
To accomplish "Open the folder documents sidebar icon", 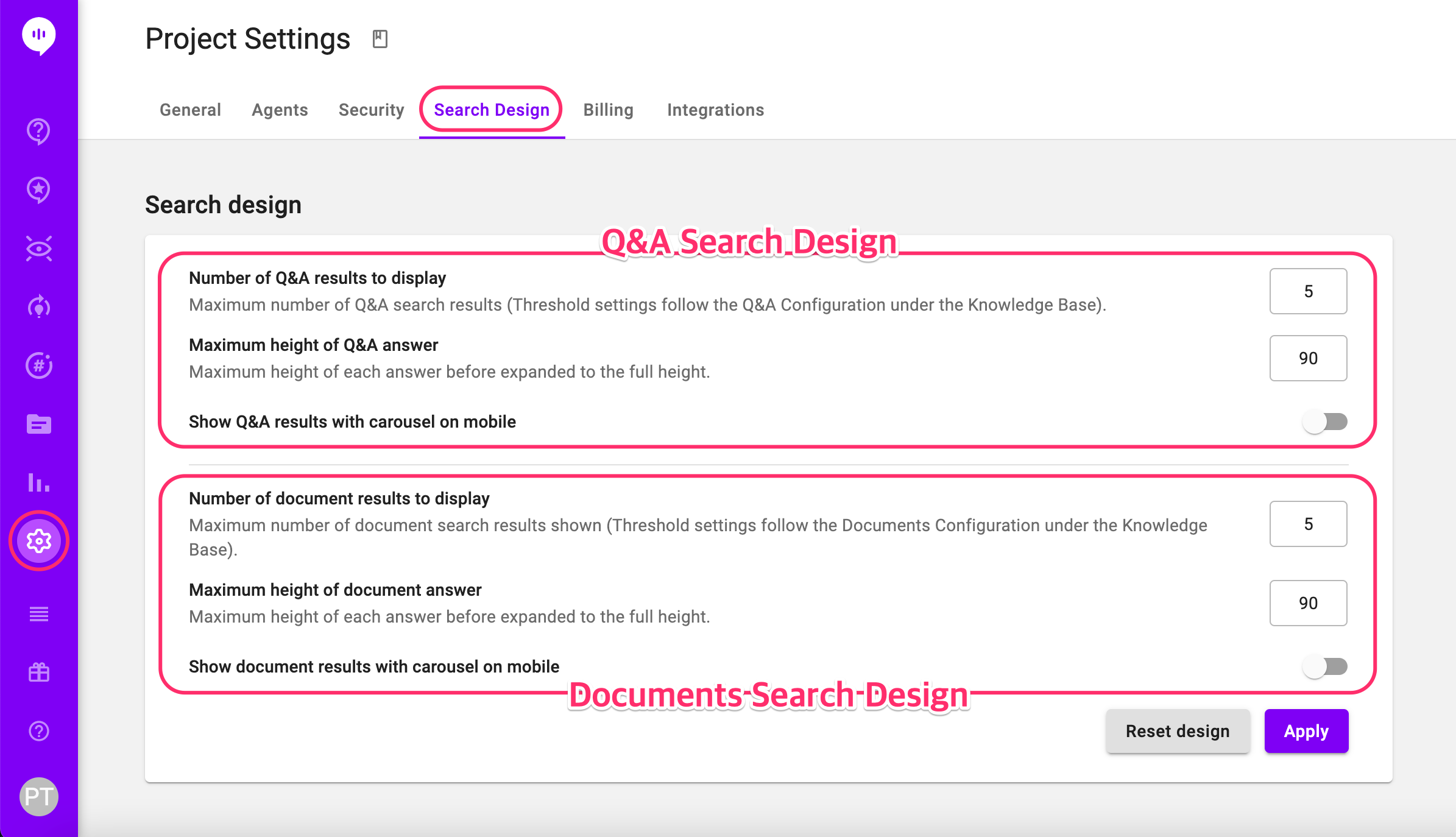I will (38, 424).
